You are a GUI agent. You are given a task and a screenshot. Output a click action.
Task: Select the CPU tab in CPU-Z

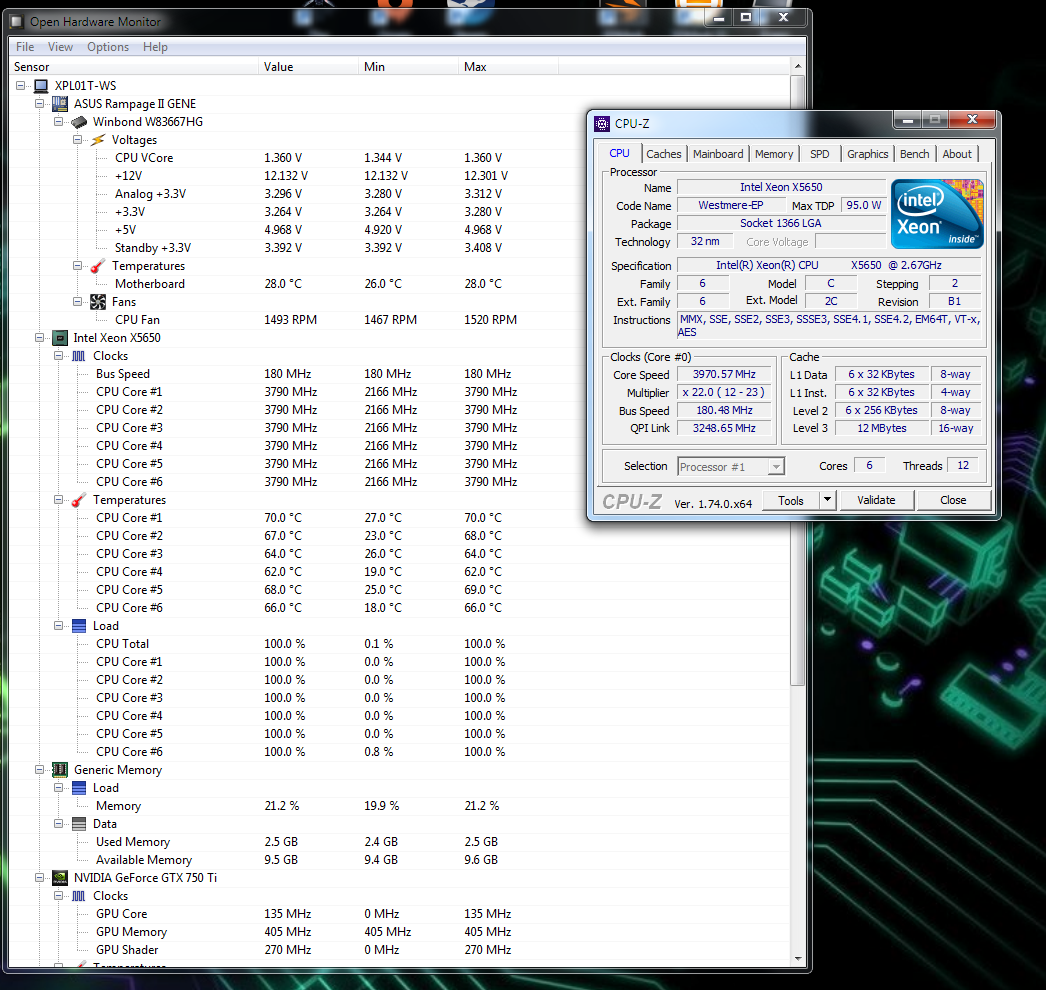click(620, 153)
